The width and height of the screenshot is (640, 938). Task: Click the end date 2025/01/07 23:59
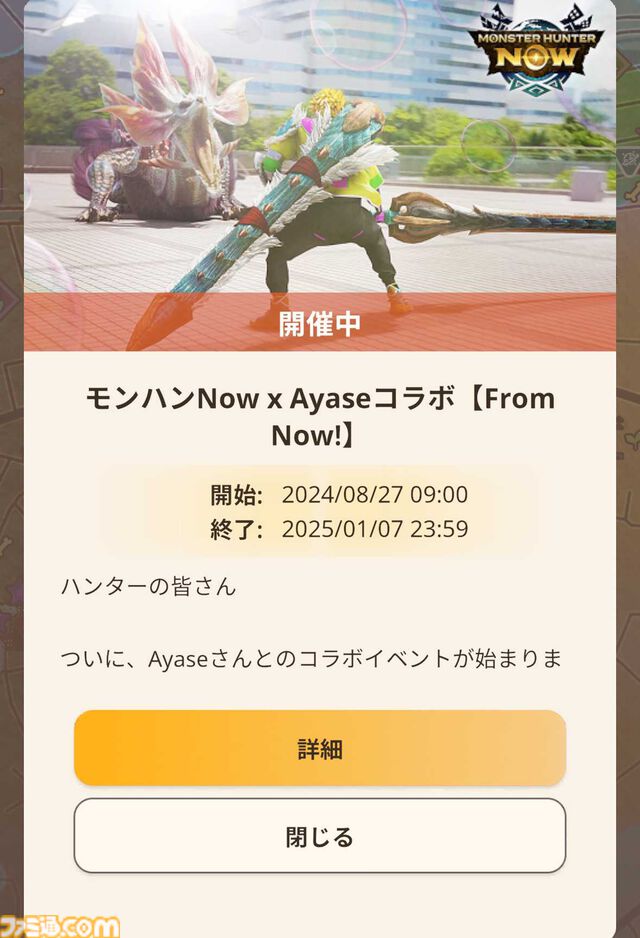coord(374,529)
